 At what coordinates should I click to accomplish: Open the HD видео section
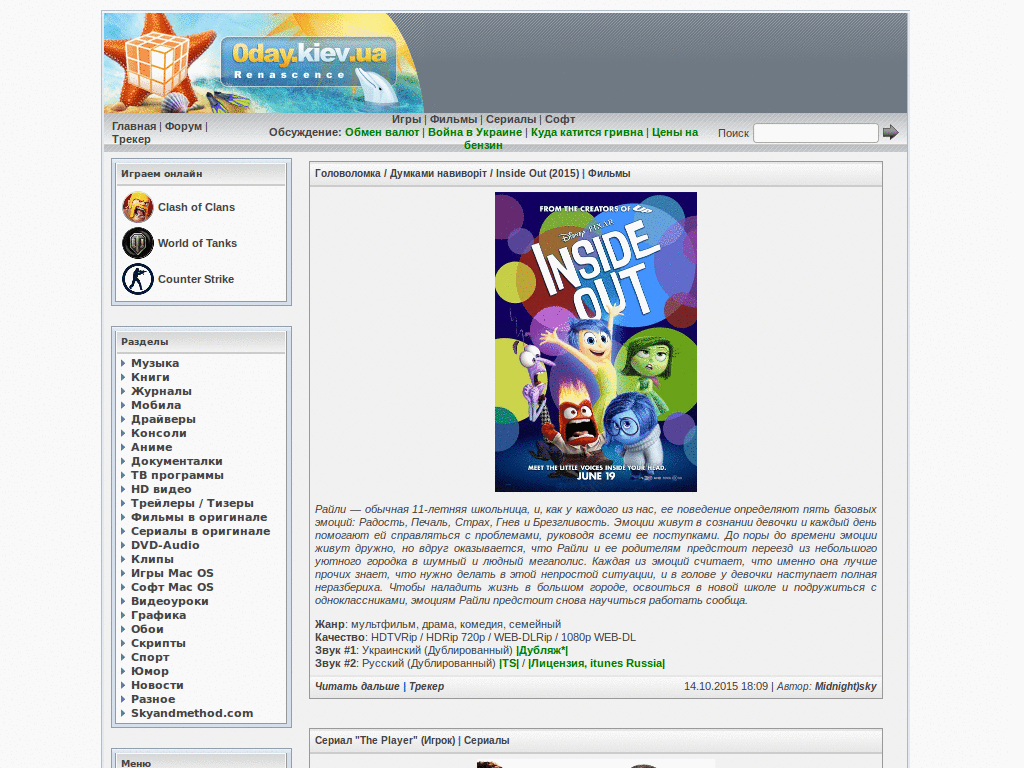(161, 489)
